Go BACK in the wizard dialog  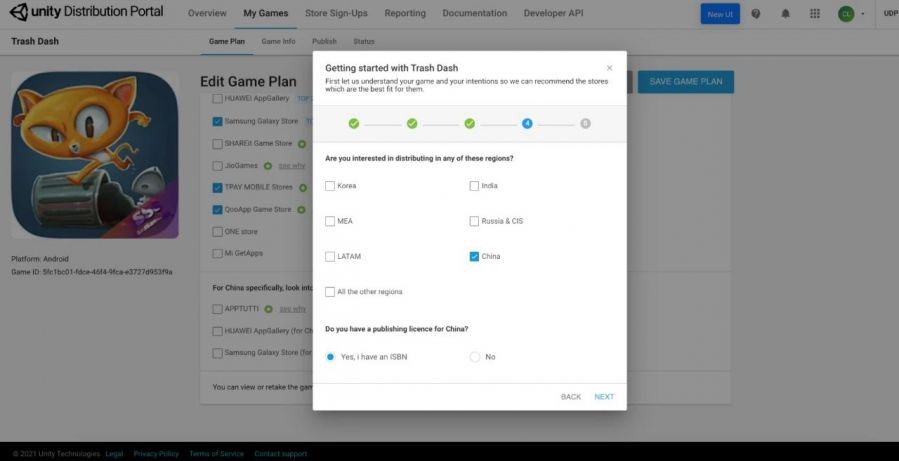[570, 397]
